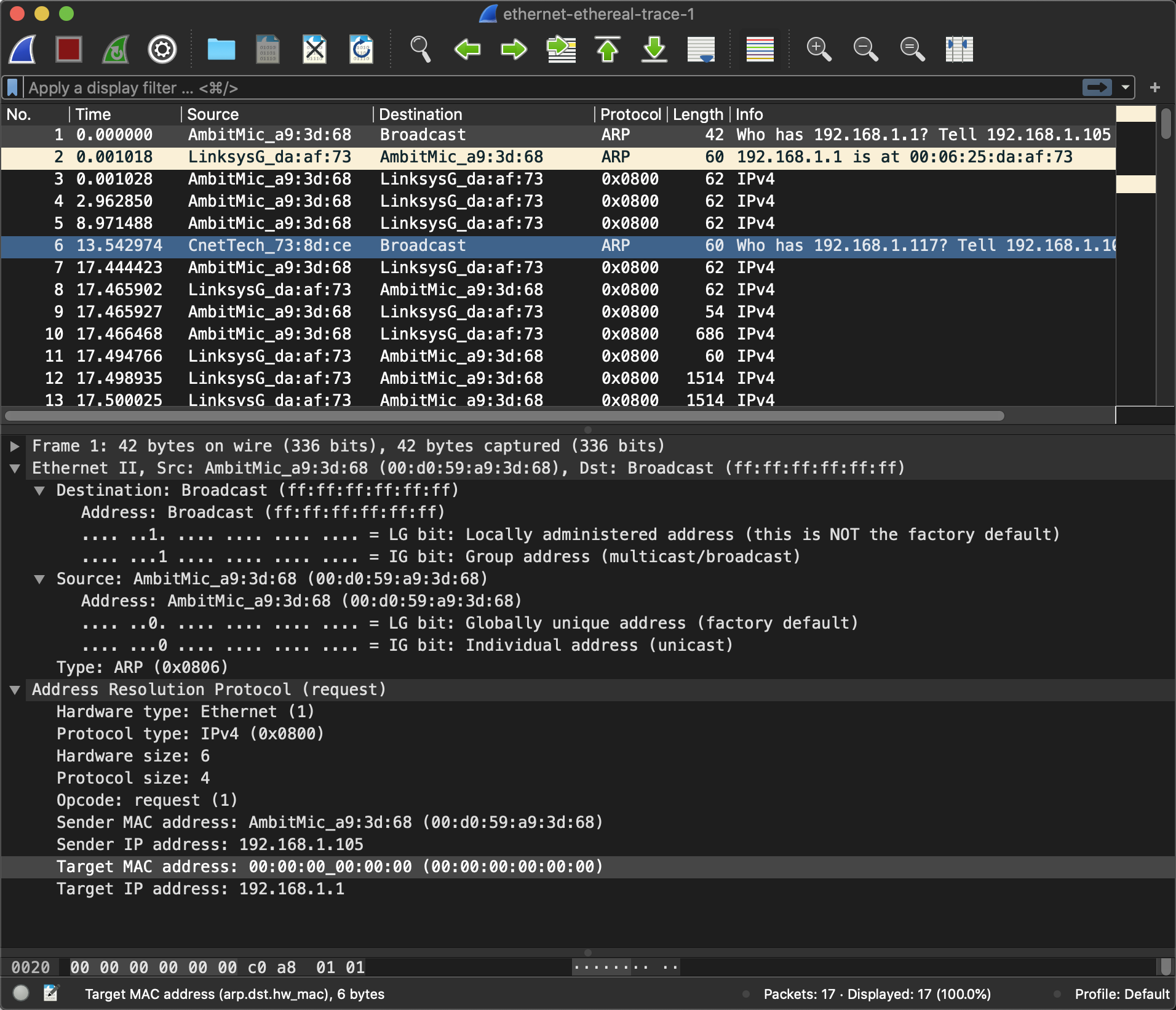Jump to the last packet
The width and height of the screenshot is (1176, 1010).
654,49
